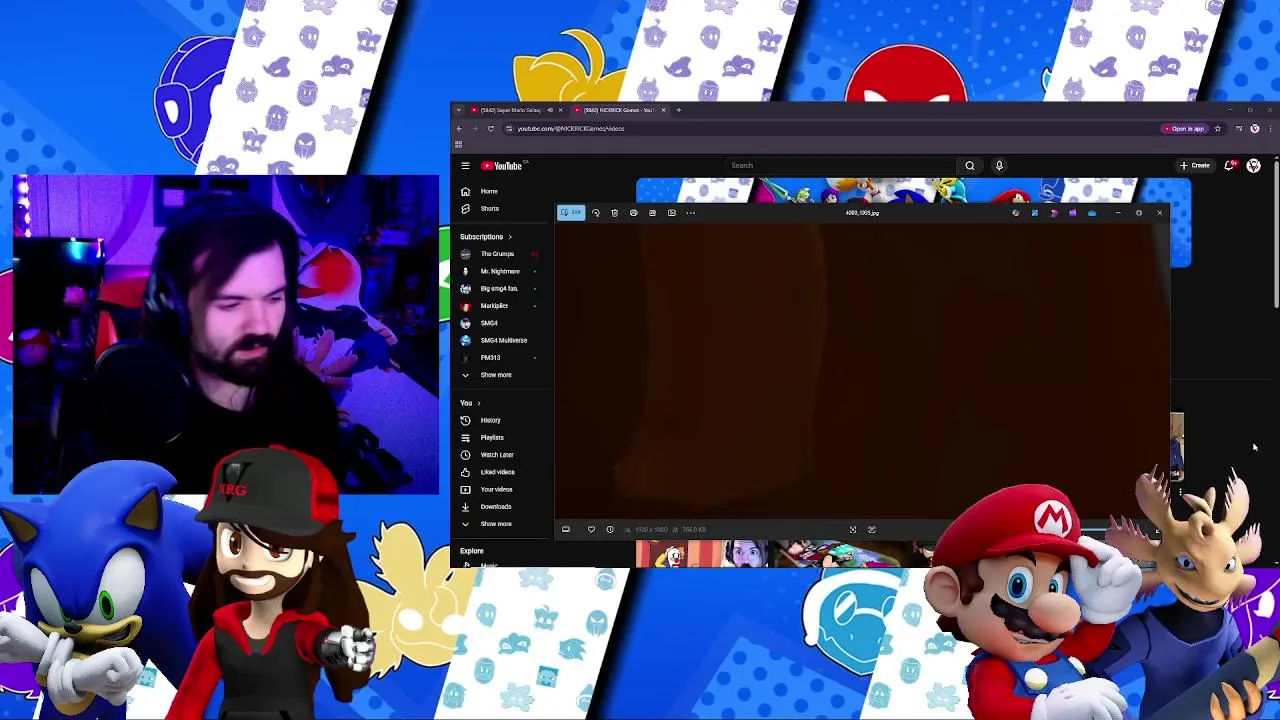Click the Open in app button
The image size is (1280, 720).
[1184, 129]
